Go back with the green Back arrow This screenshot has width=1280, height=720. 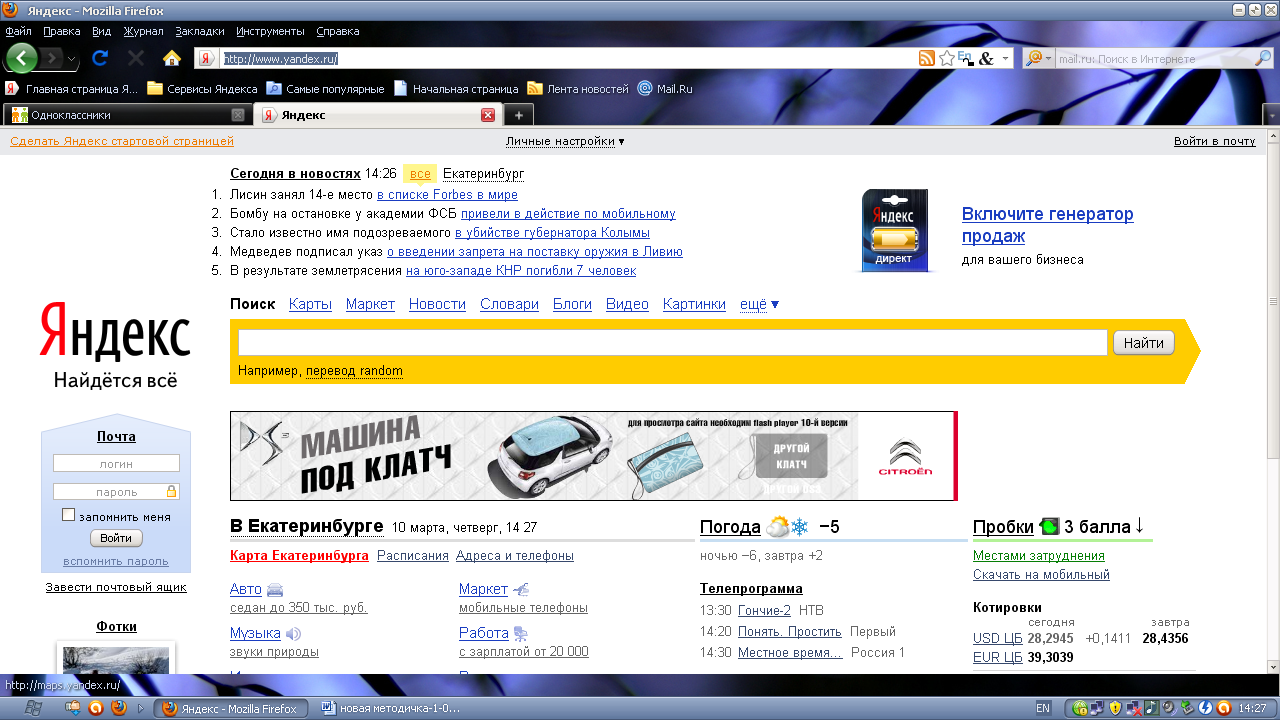pos(21,58)
